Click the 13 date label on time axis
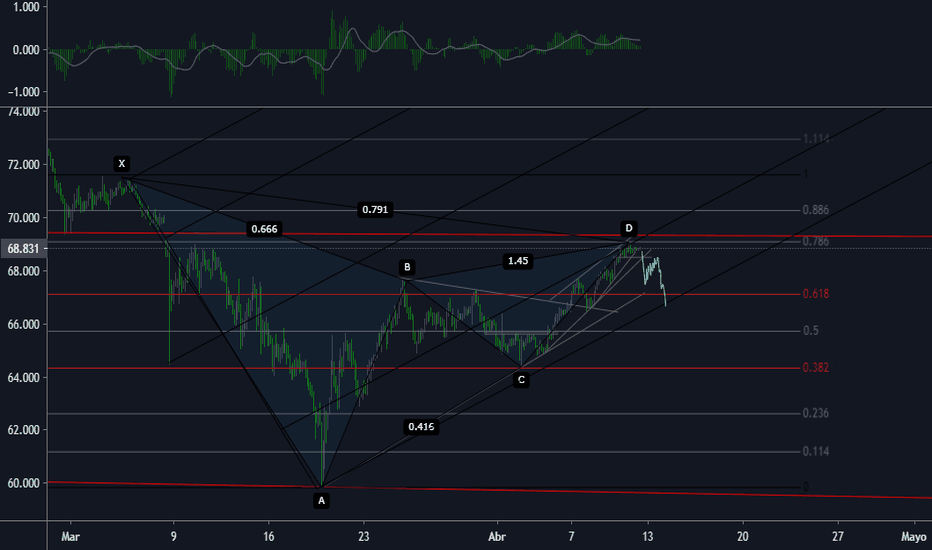This screenshot has width=932, height=550. (x=647, y=536)
